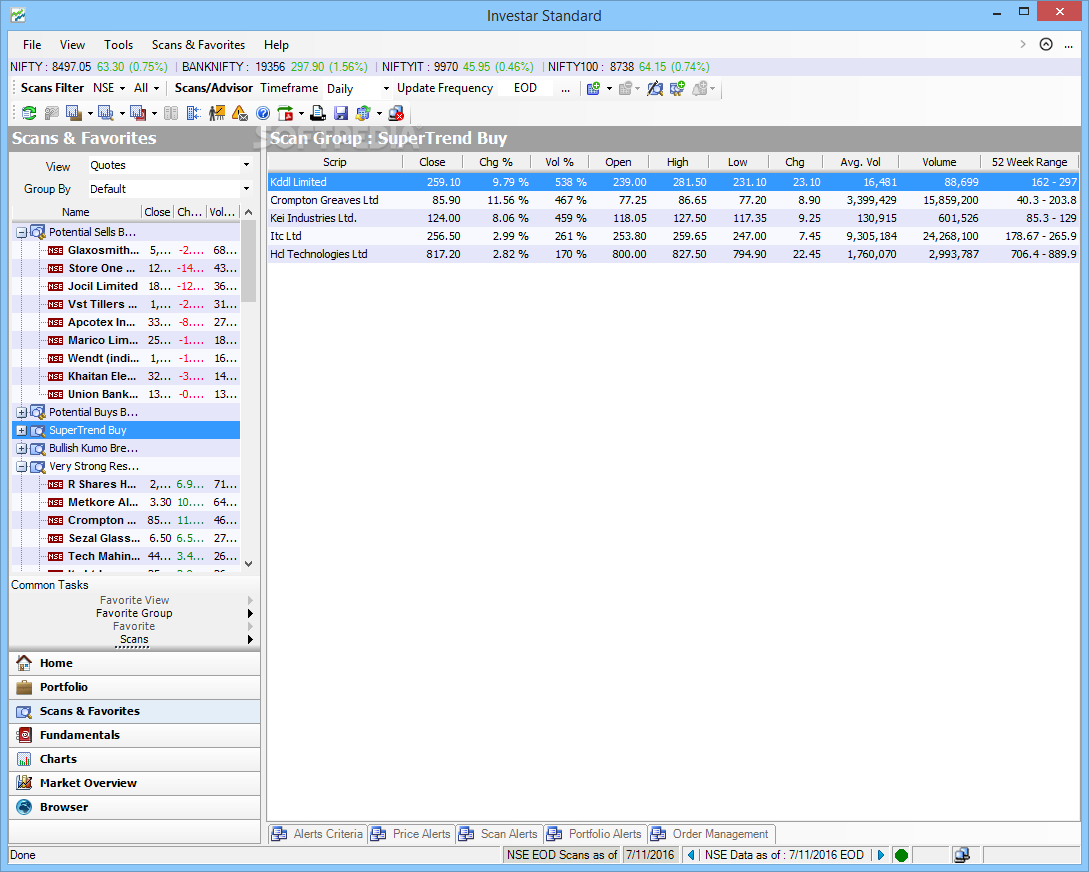This screenshot has height=872, width=1089.
Task: Click the blue help question mark icon
Action: pyautogui.click(x=263, y=112)
